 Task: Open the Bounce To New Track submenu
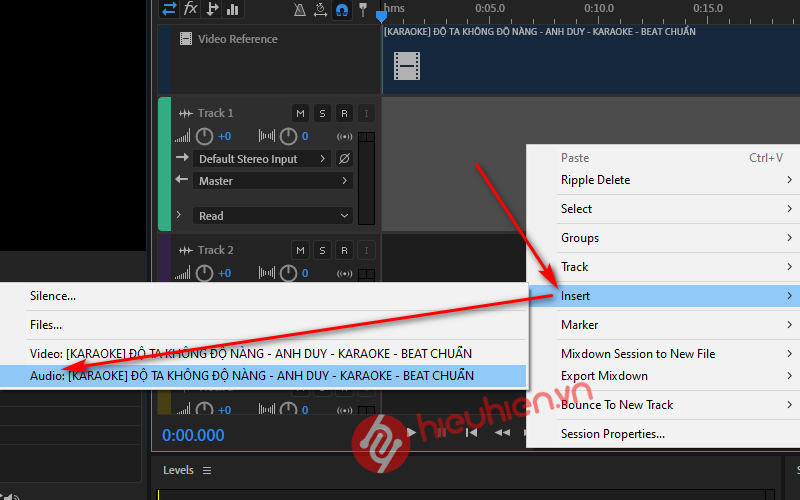pyautogui.click(x=663, y=405)
